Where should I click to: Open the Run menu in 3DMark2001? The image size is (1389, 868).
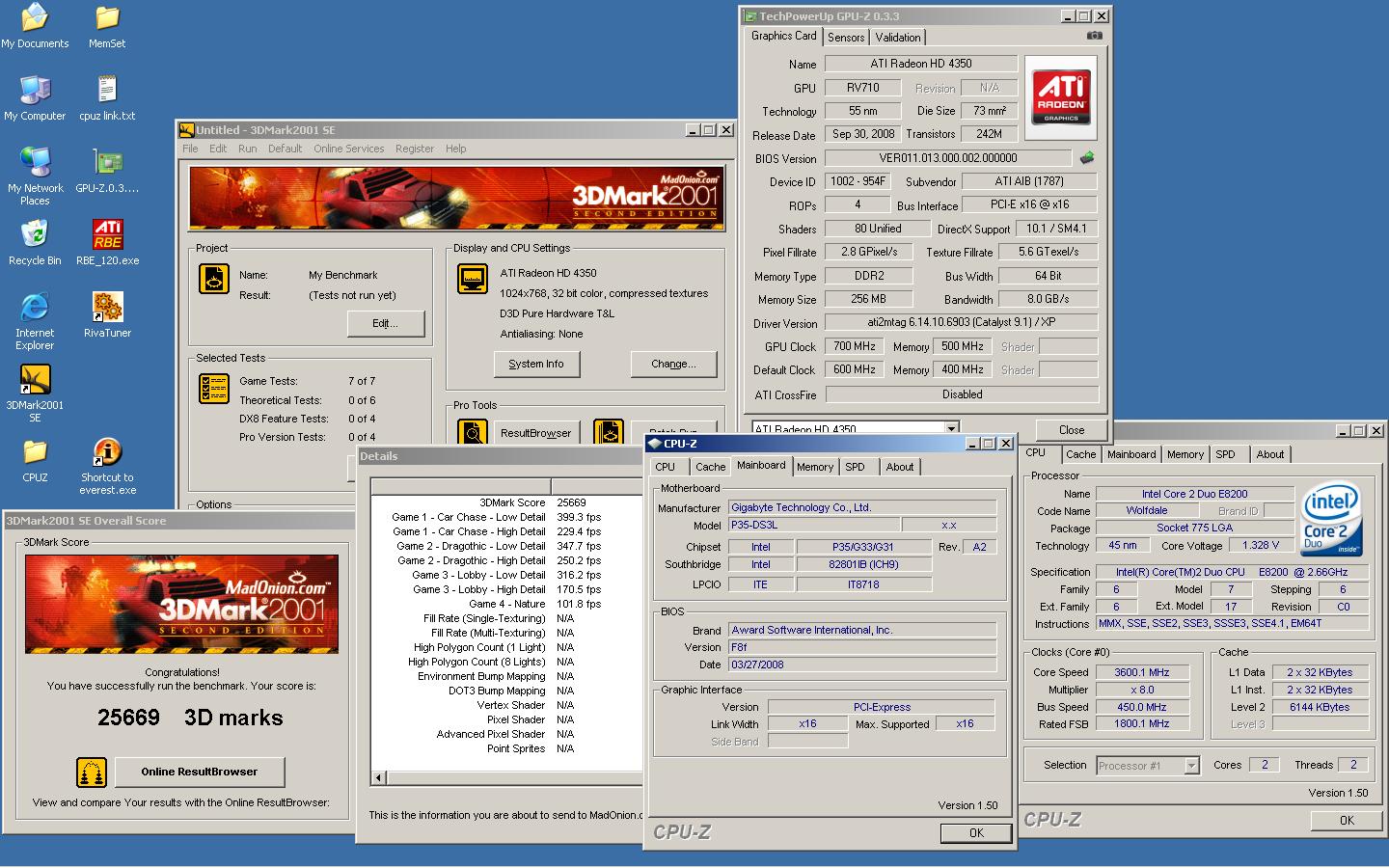(x=247, y=149)
